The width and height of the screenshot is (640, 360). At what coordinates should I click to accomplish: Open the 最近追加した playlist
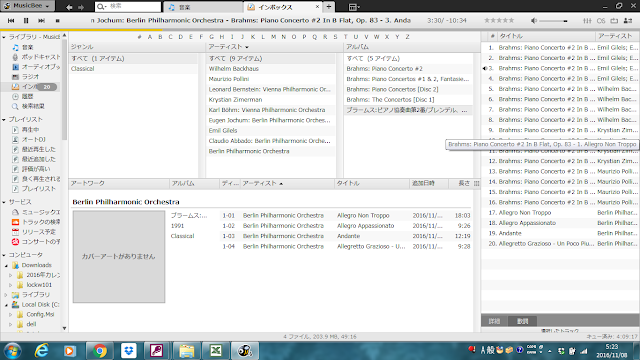[38, 159]
